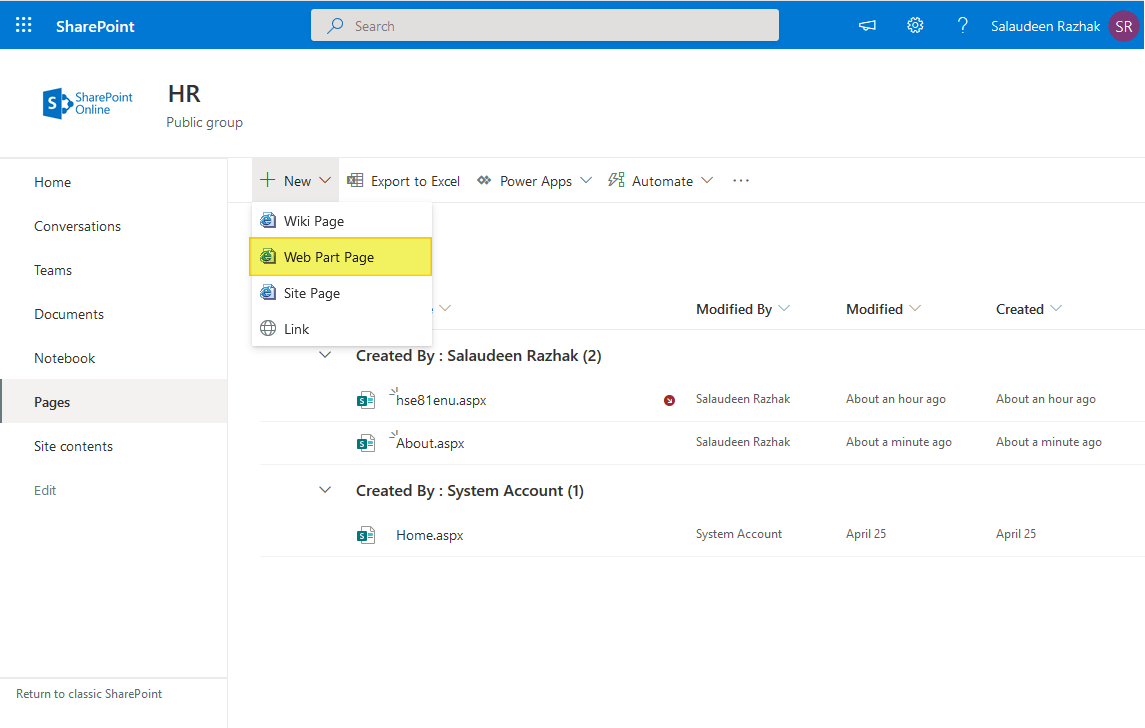Click the megaphone feedback icon
Screen dimensions: 1145x728
tap(866, 25)
